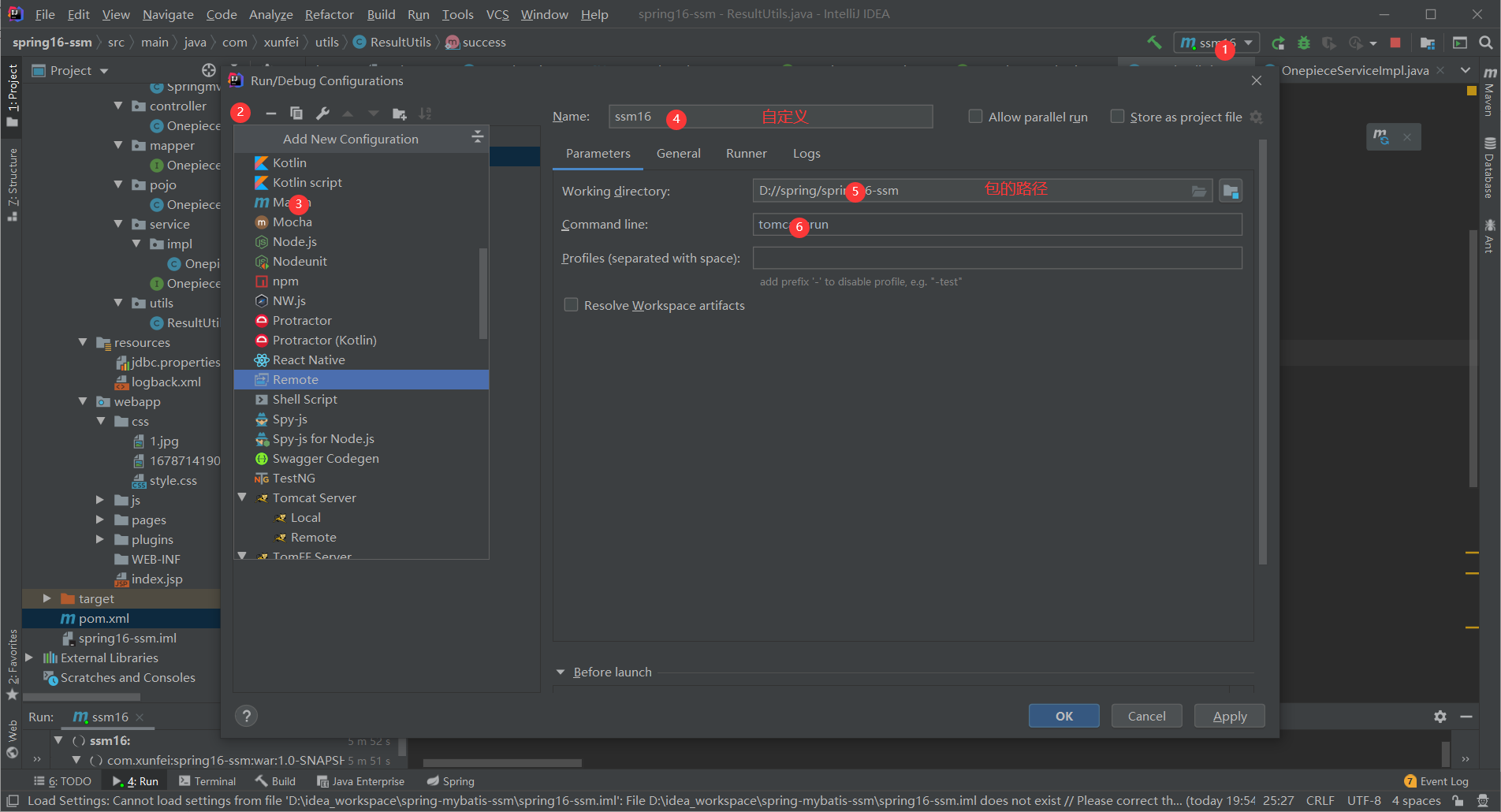
Task: Click the Build Project hammer icon
Action: [x=1154, y=43]
